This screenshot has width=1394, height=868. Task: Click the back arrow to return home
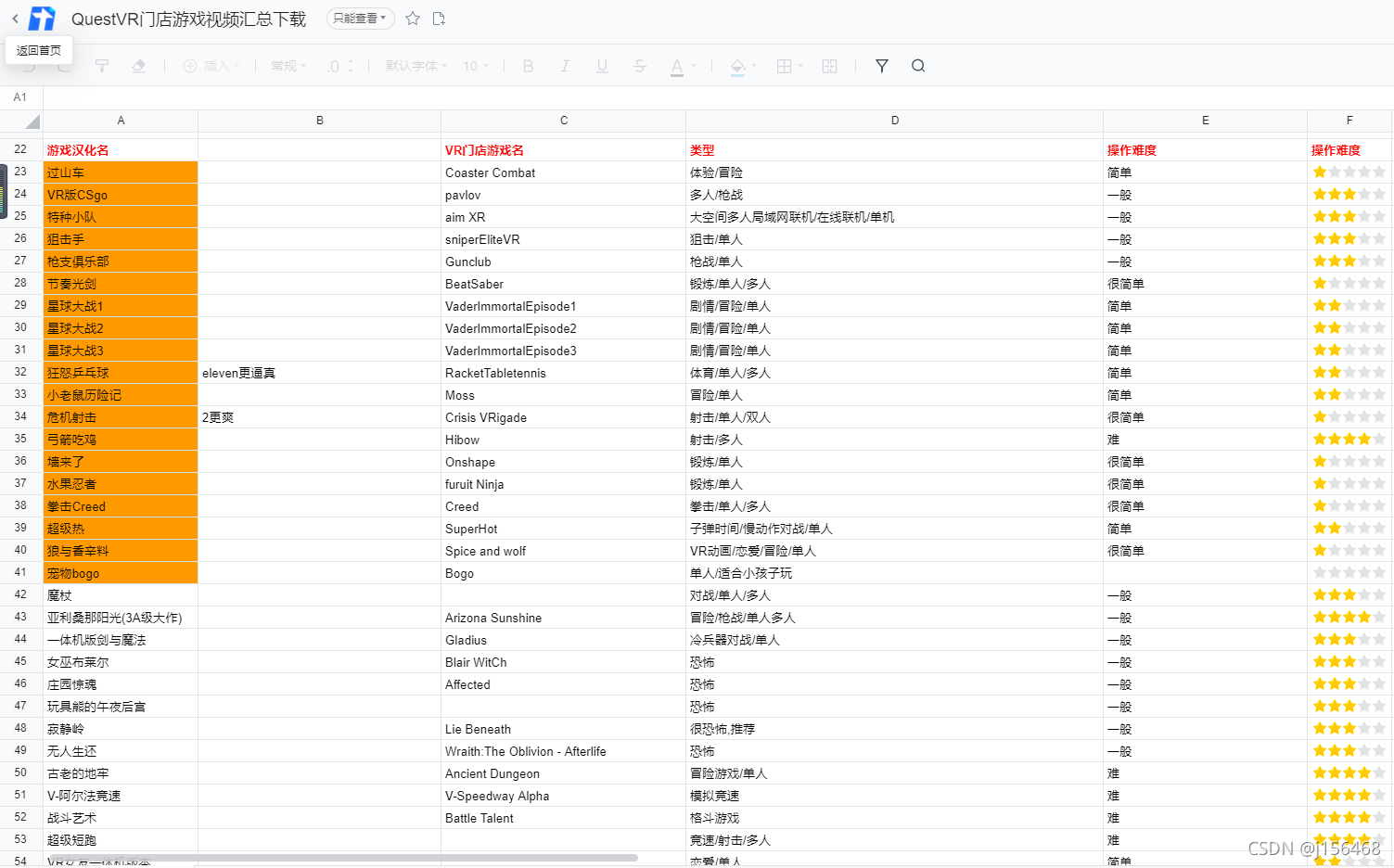pyautogui.click(x=15, y=19)
